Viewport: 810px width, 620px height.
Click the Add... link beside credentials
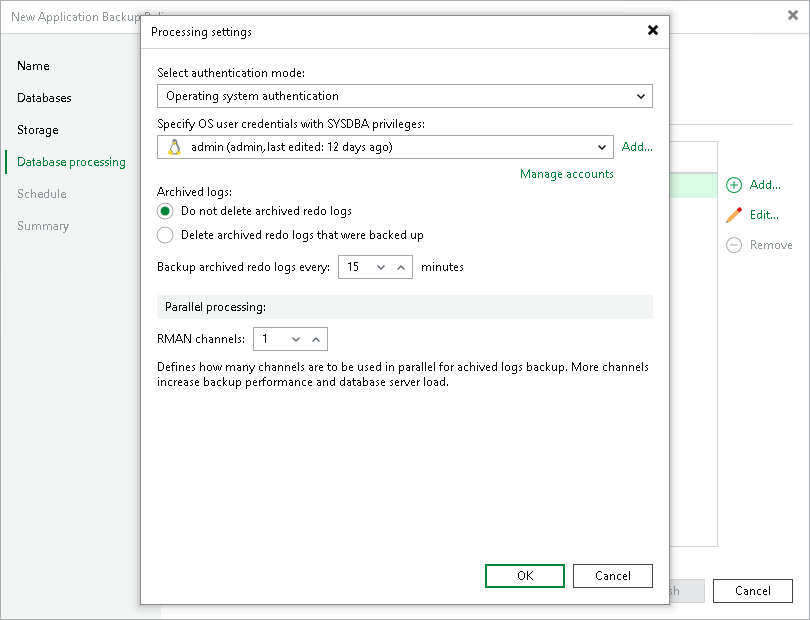click(x=637, y=146)
